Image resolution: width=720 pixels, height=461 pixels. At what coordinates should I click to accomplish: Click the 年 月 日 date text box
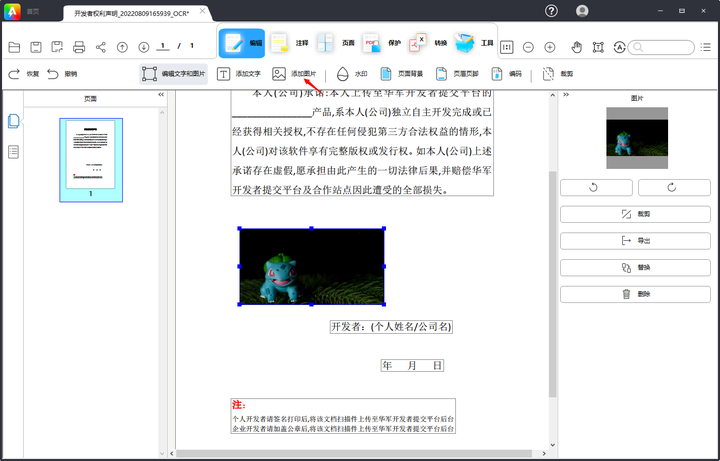[412, 365]
